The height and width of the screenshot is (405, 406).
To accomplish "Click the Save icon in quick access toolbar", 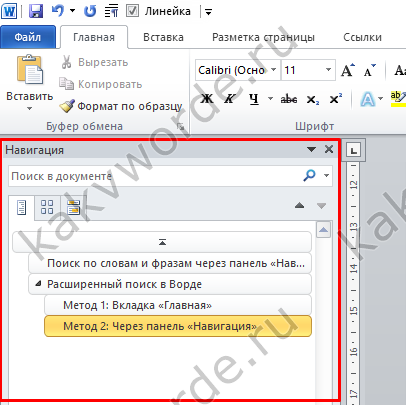I will tap(36, 11).
